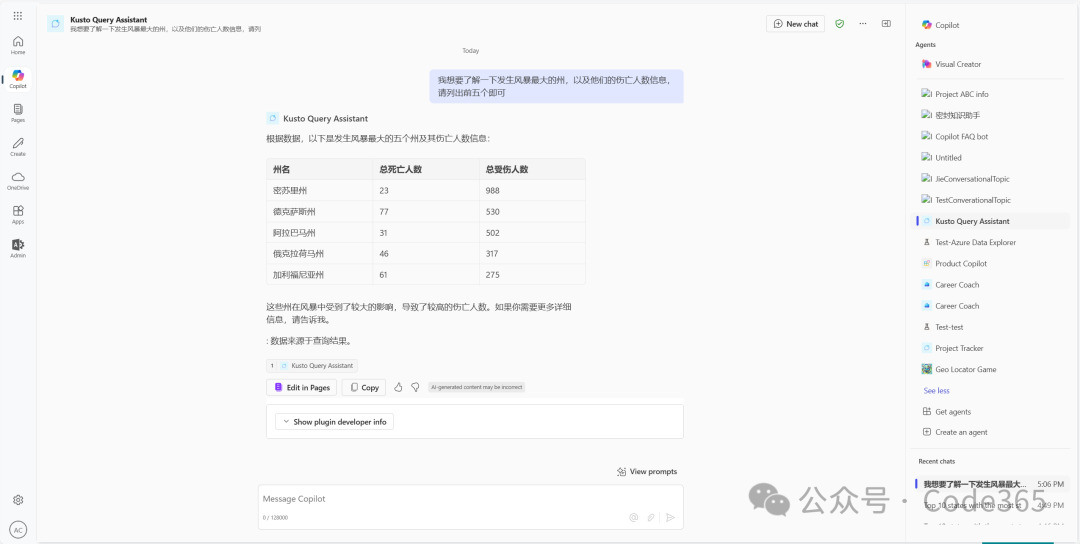Open OneDrive from the left rail
1080x544 pixels.
tap(18, 180)
